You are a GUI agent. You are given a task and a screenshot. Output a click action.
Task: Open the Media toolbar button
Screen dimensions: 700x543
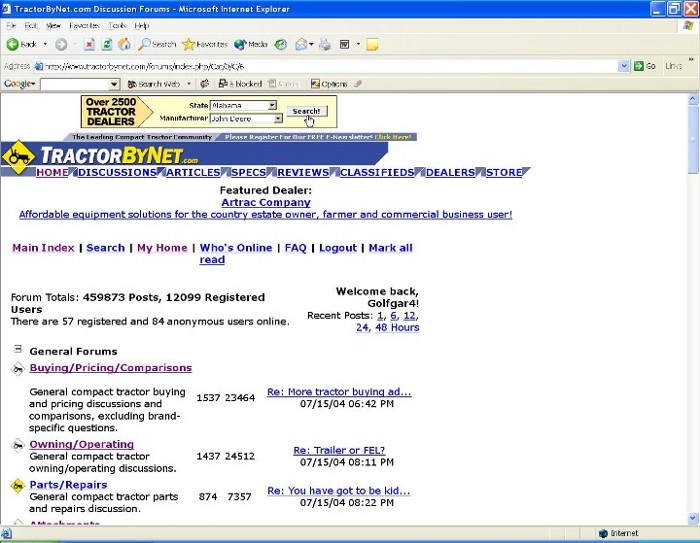tap(250, 44)
